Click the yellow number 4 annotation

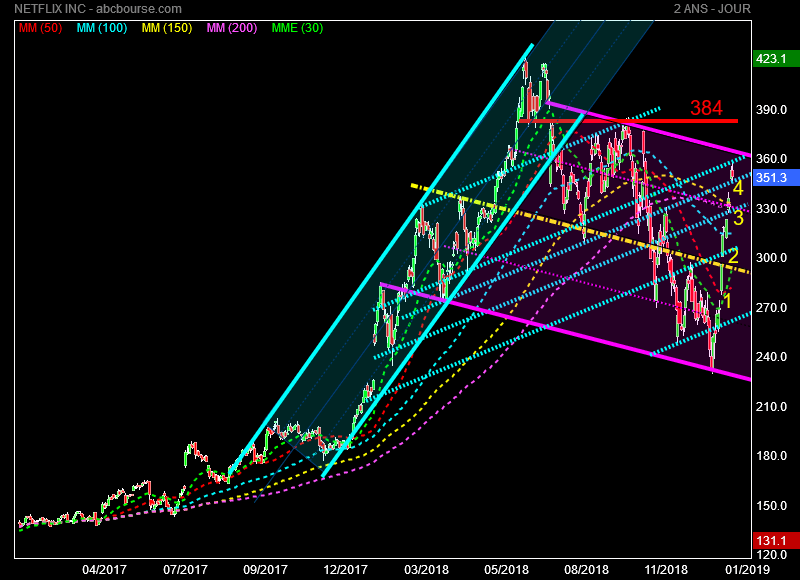coord(738,189)
